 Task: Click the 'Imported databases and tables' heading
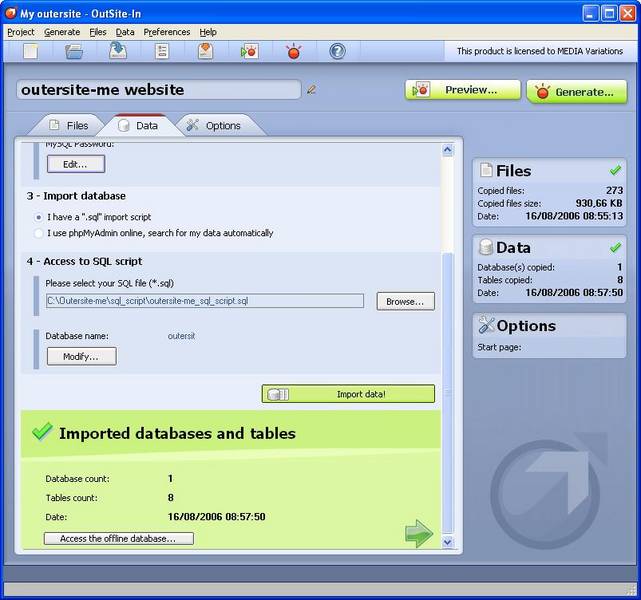coord(177,433)
